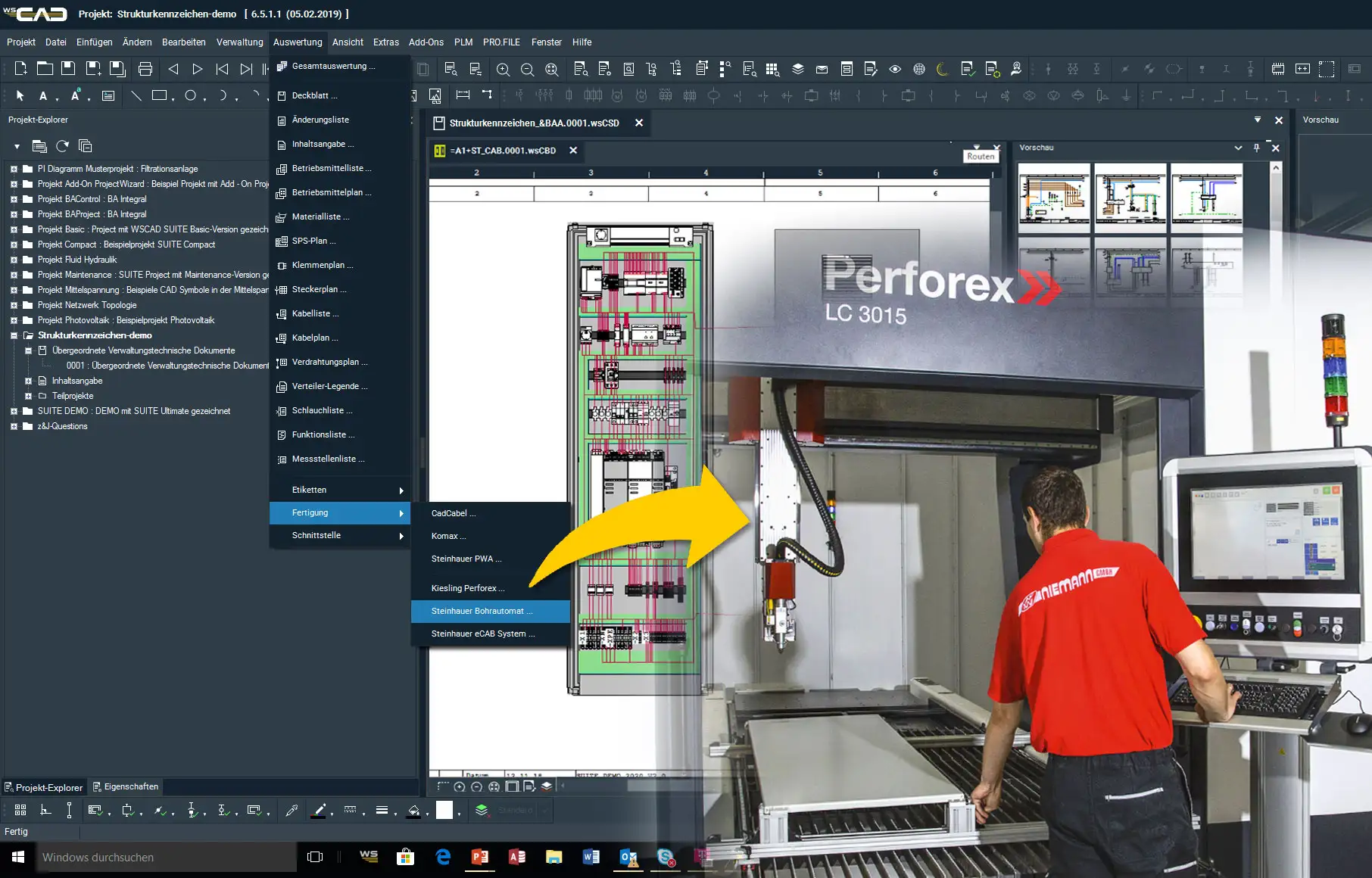Go to the next page with the right arrow
This screenshot has width=1372, height=878.
click(x=198, y=70)
